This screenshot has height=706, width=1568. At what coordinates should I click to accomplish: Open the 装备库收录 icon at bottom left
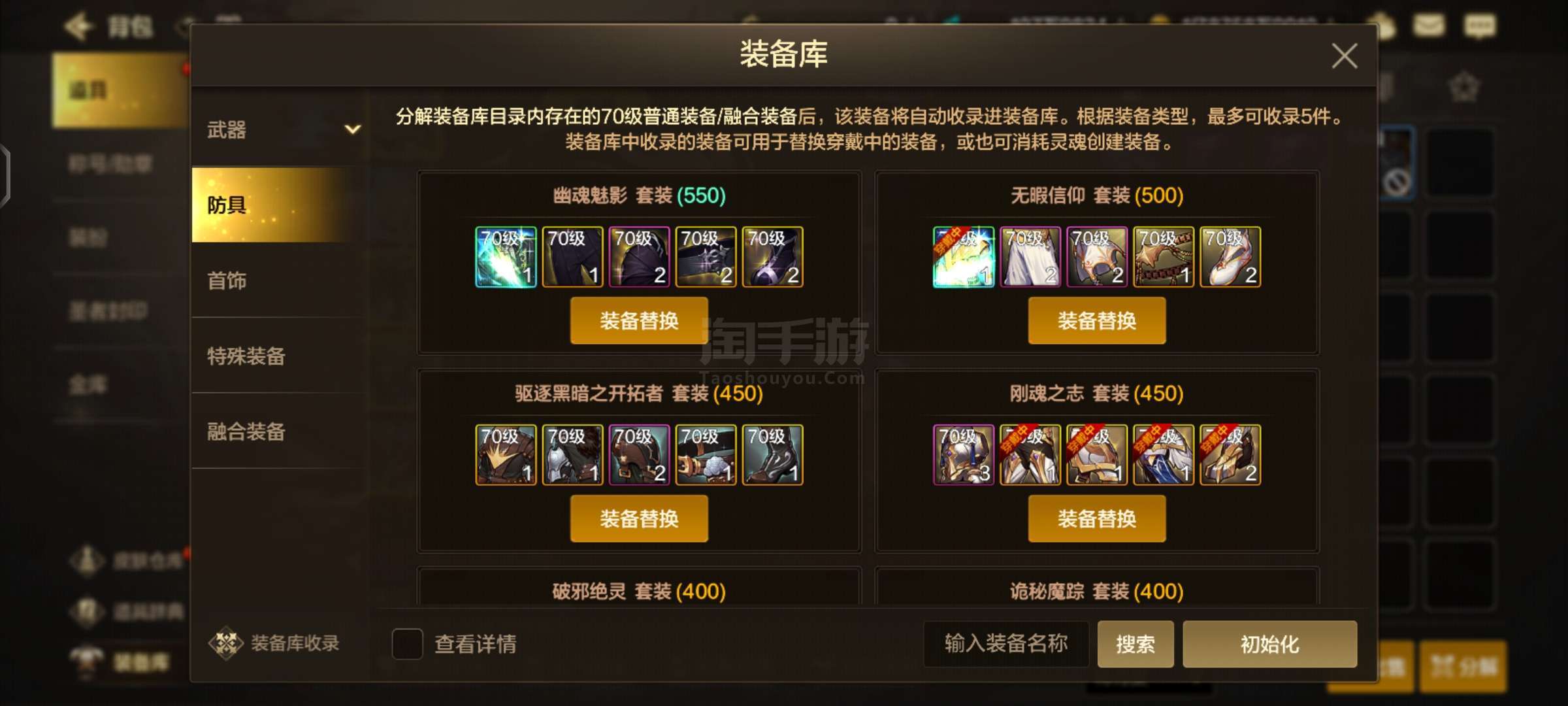click(226, 643)
